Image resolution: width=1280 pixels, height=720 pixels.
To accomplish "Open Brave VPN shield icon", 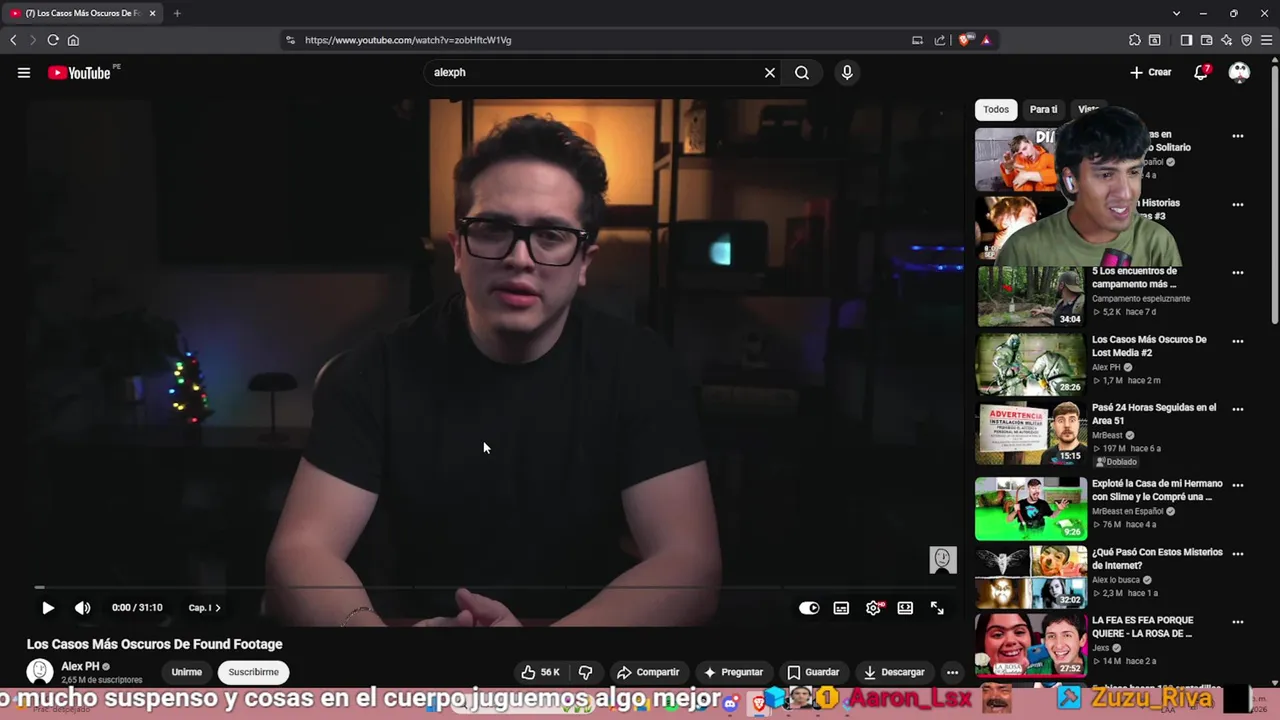I will (1246, 40).
